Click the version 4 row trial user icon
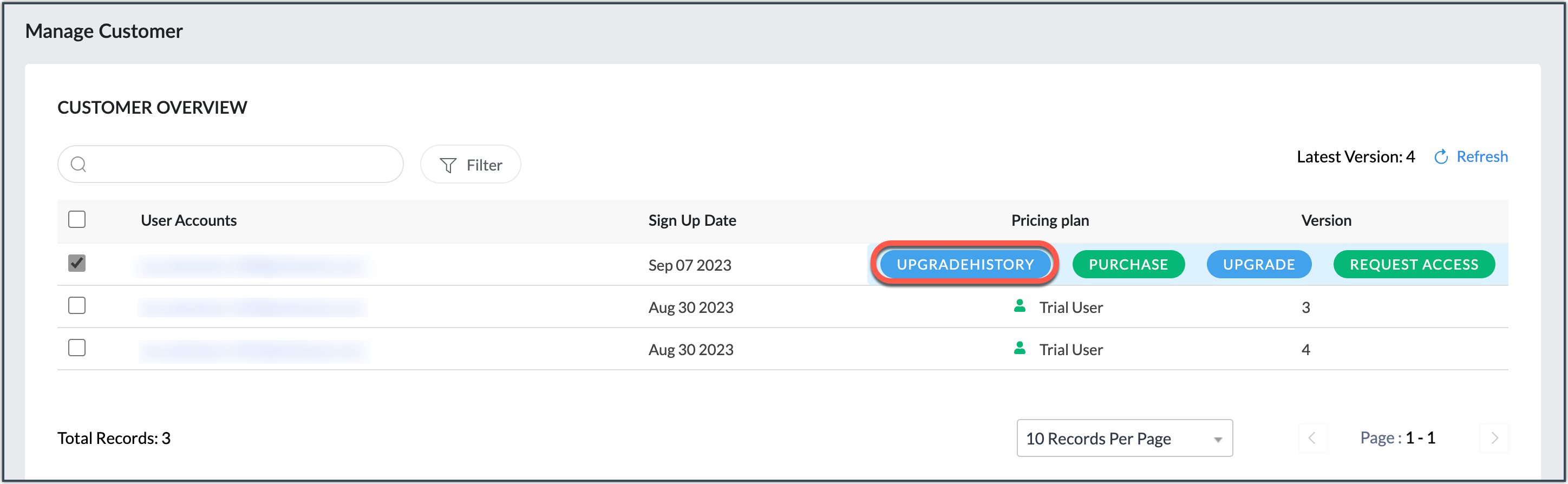 click(1020, 348)
